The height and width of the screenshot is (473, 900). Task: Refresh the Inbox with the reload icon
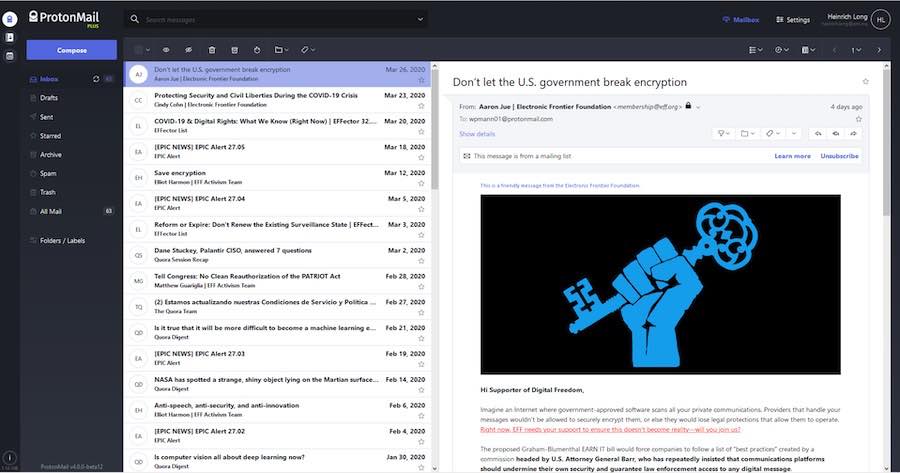coord(96,79)
